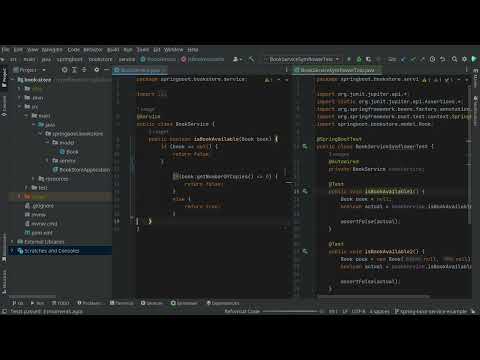Hide the Project tool window
Image resolution: width=480 pixels, height=360 pixels.
(106, 70)
